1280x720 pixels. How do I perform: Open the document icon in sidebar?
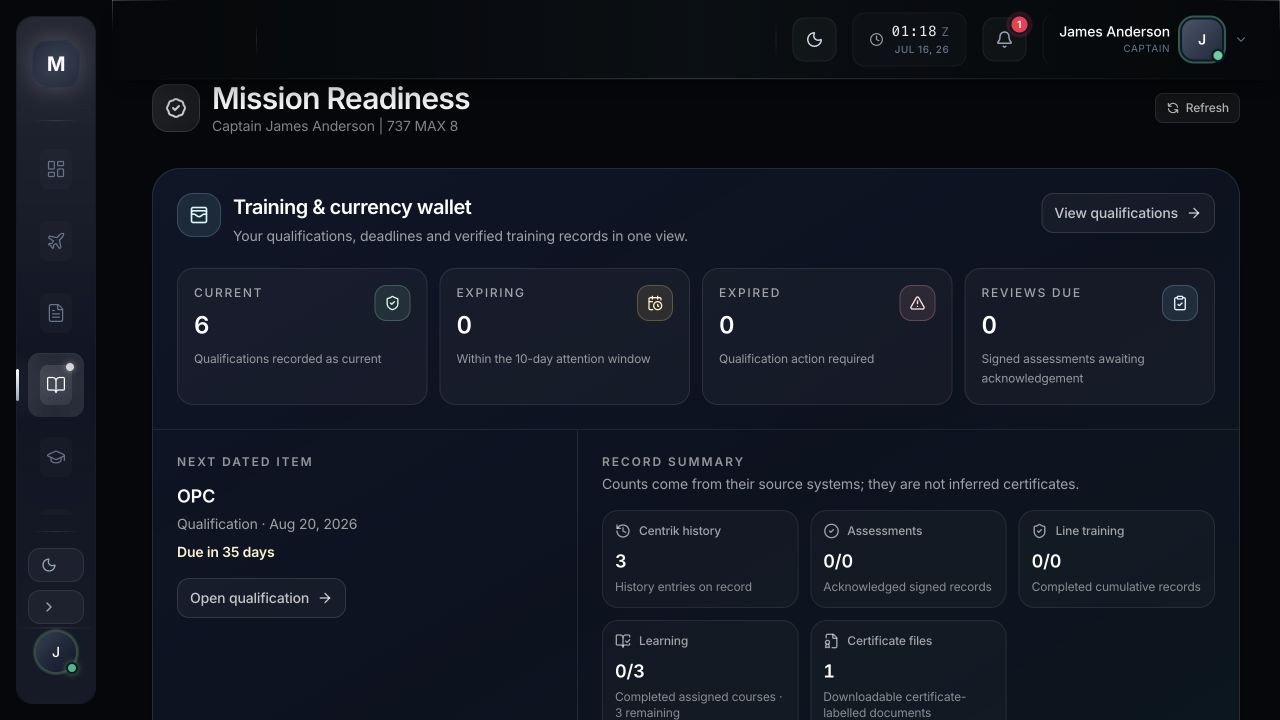pyautogui.click(x=56, y=313)
